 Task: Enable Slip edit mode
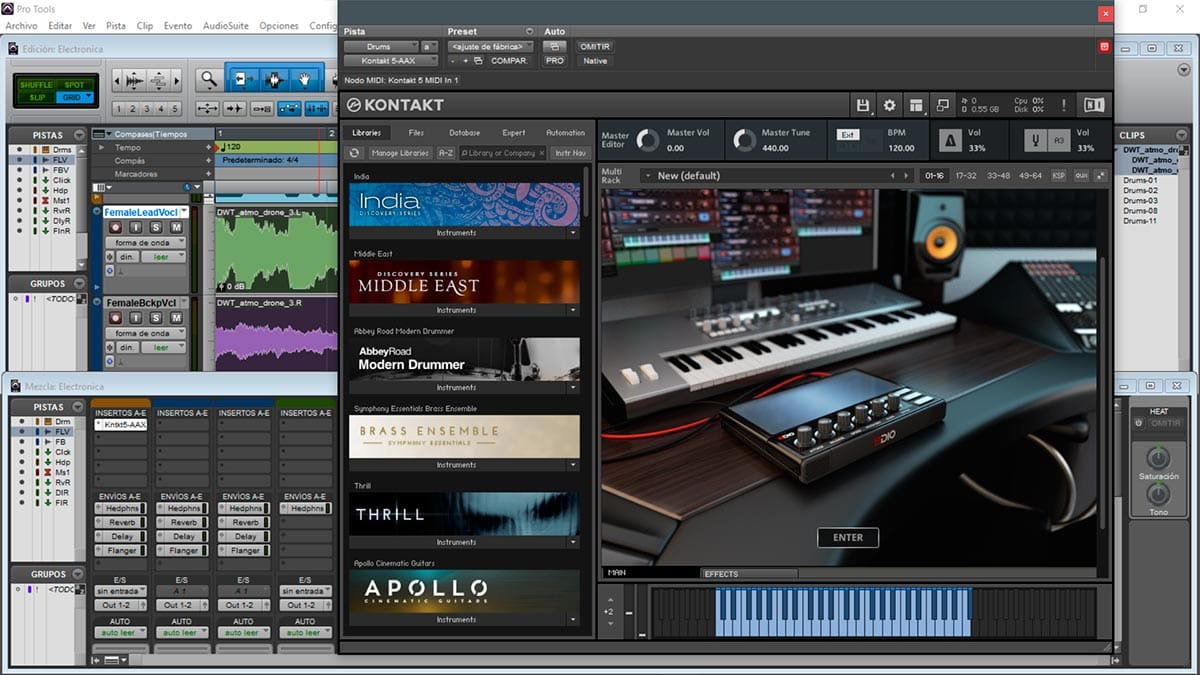click(x=36, y=97)
